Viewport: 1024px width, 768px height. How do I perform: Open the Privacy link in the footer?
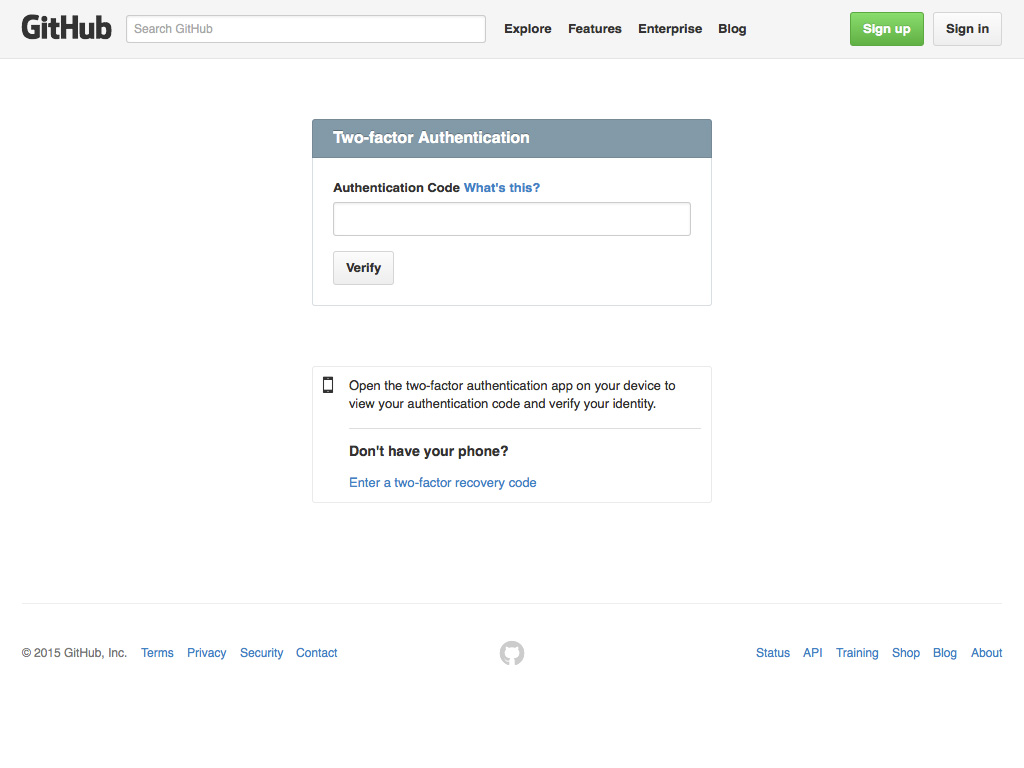(x=206, y=652)
